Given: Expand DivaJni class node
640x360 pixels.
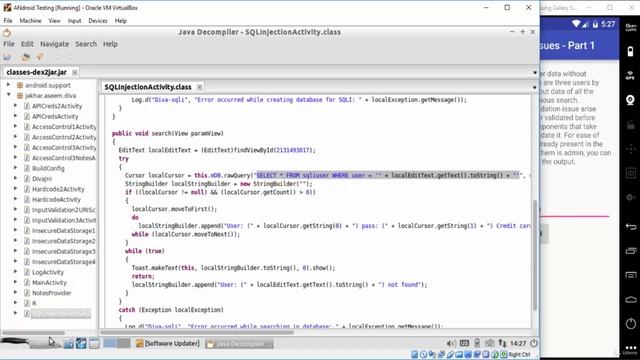Looking at the screenshot, I should pyautogui.click(x=16, y=178).
